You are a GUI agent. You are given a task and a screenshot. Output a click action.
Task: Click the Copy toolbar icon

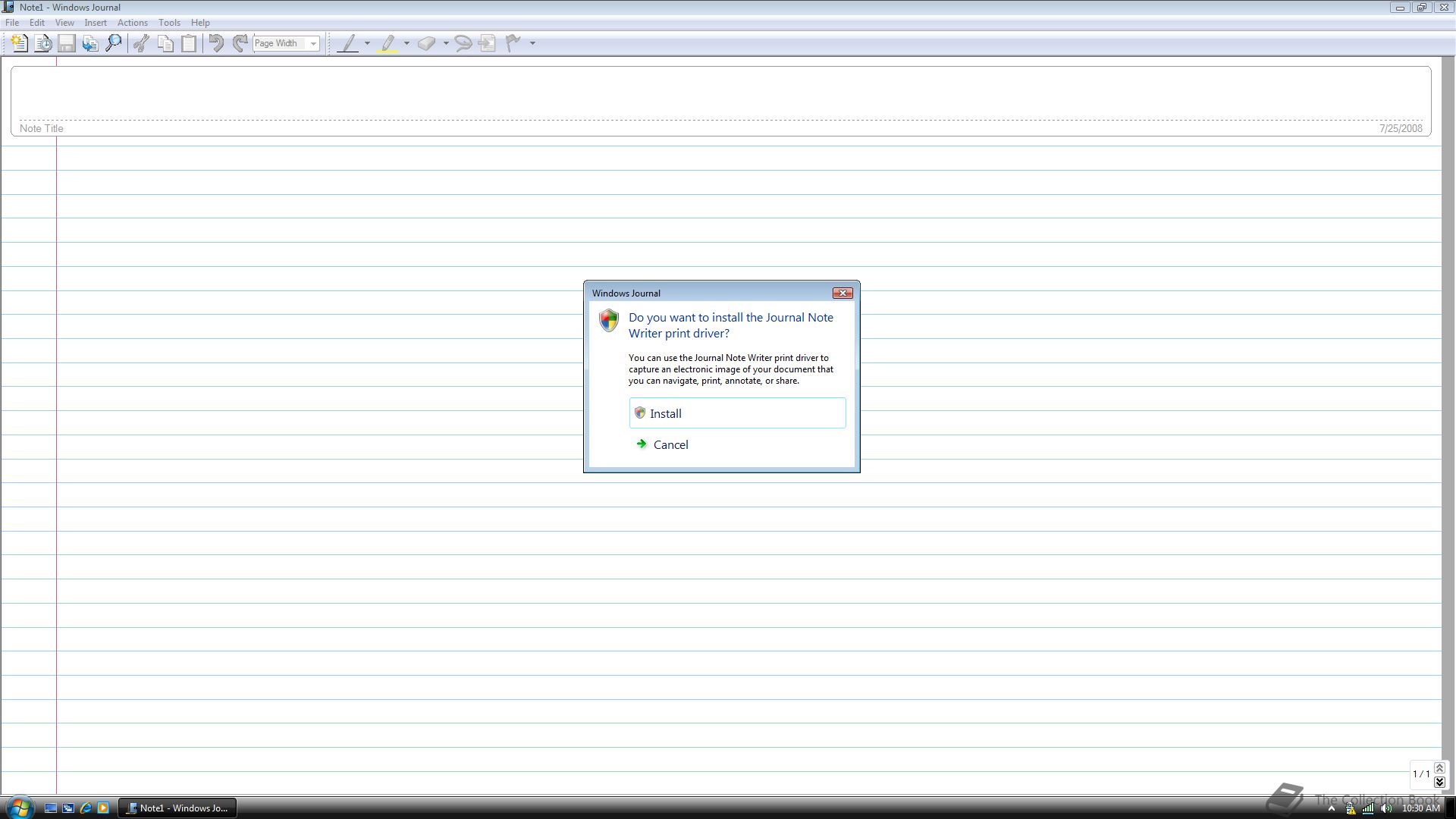pos(165,43)
